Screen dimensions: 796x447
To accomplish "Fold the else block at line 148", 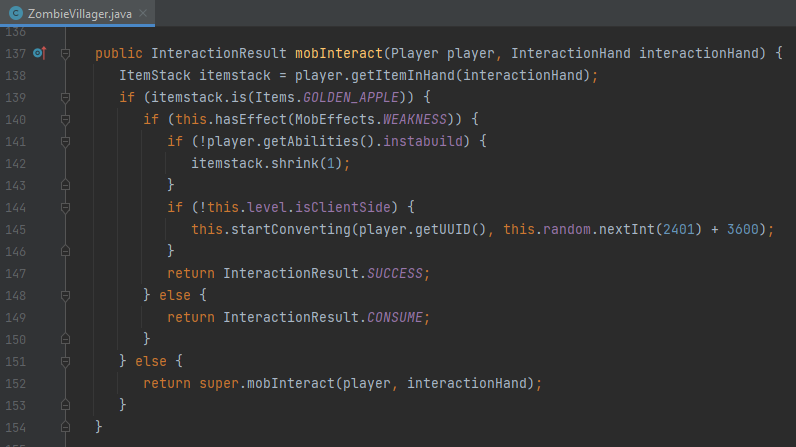I will pos(65,295).
